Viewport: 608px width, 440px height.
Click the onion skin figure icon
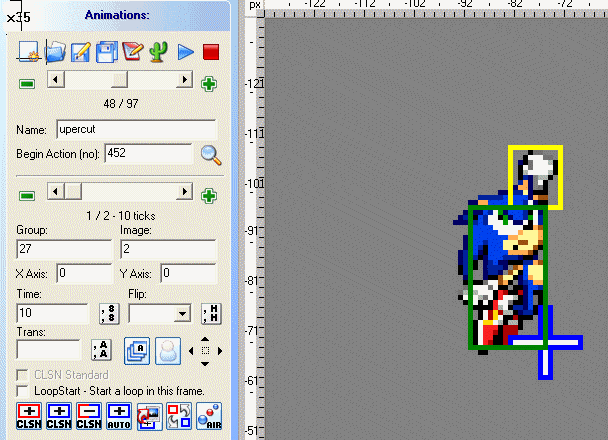168,351
